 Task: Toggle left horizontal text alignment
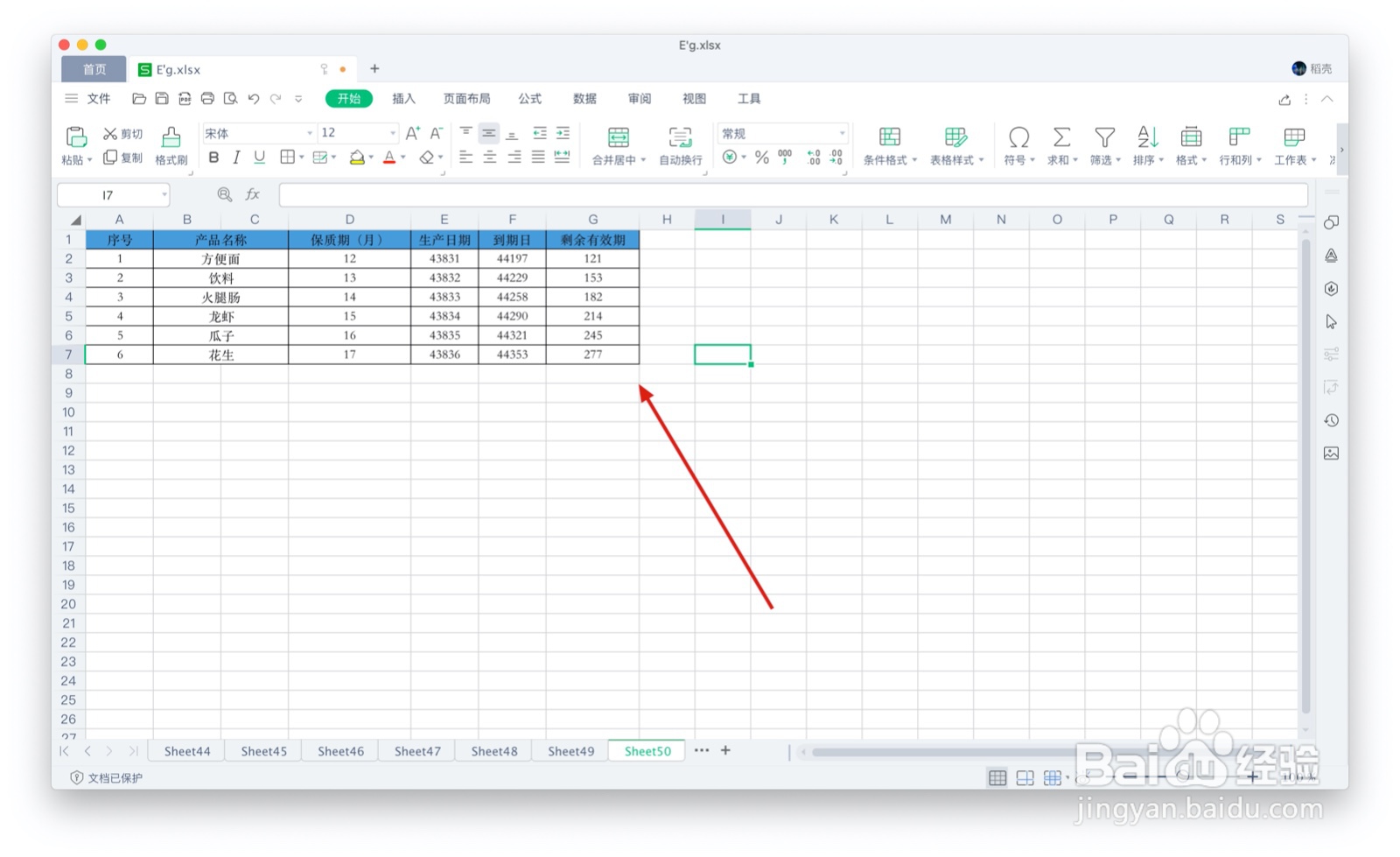[466, 158]
